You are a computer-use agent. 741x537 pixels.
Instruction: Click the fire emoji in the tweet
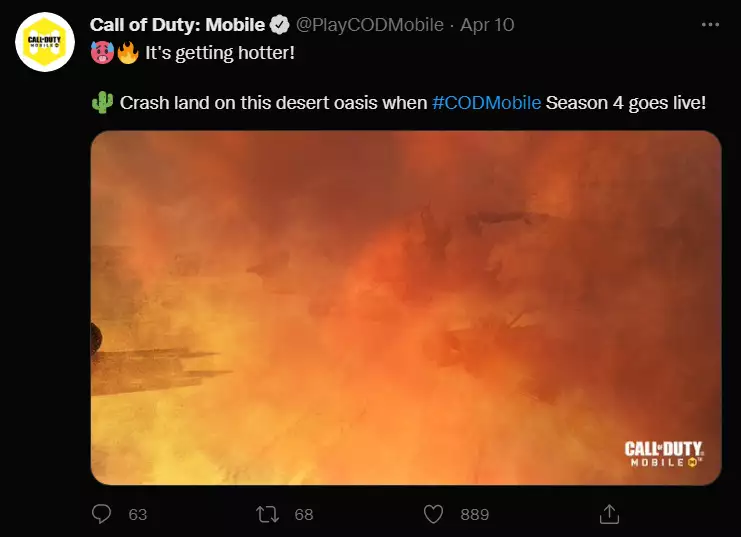[x=126, y=51]
